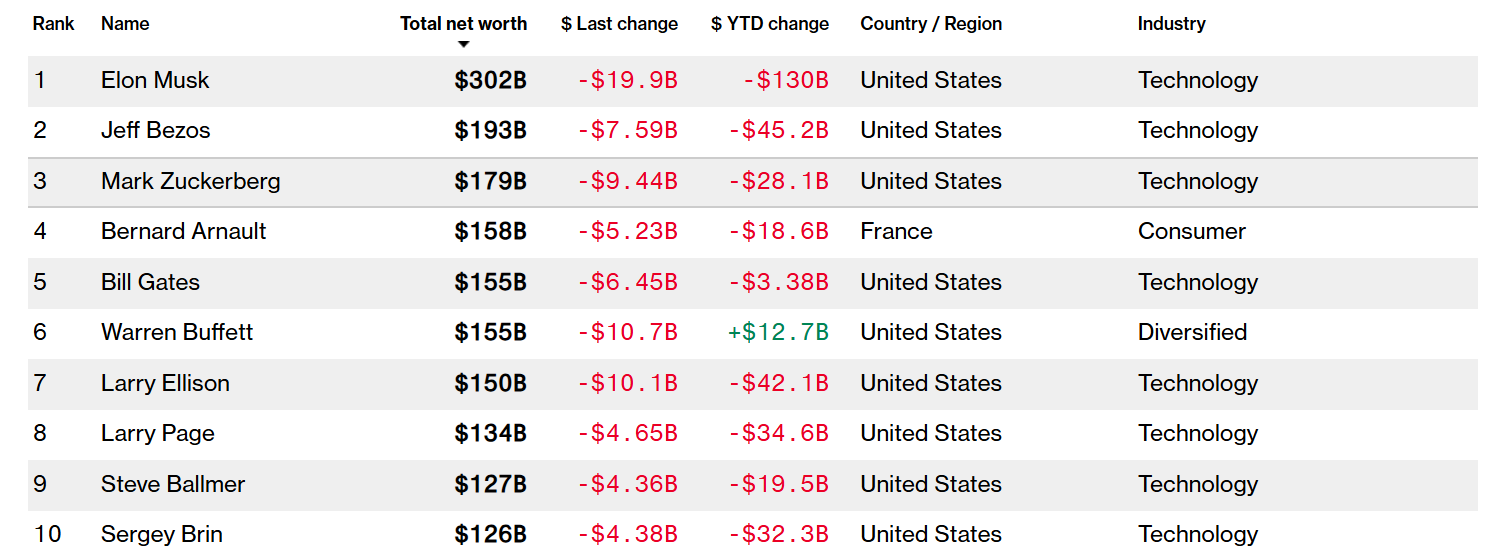1497x557 pixels.
Task: Sort by $ Last change column
Action: pos(619,24)
